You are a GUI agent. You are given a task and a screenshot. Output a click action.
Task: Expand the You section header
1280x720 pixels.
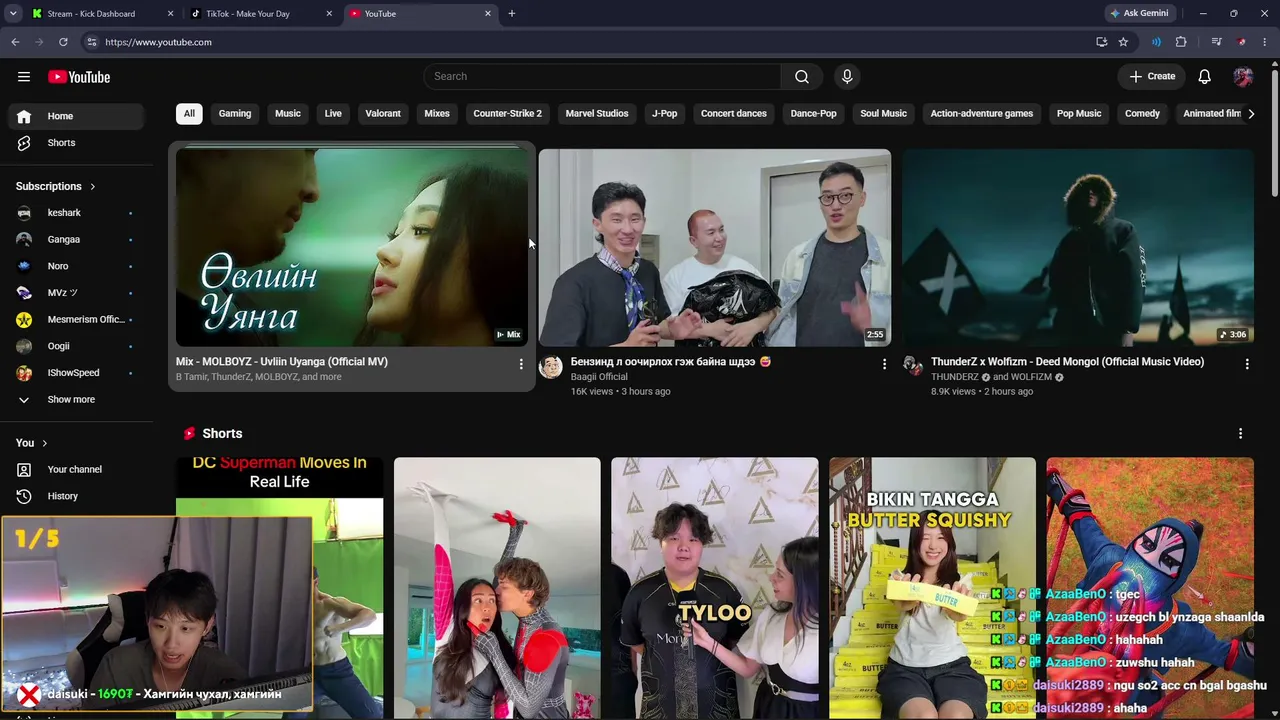pos(32,443)
